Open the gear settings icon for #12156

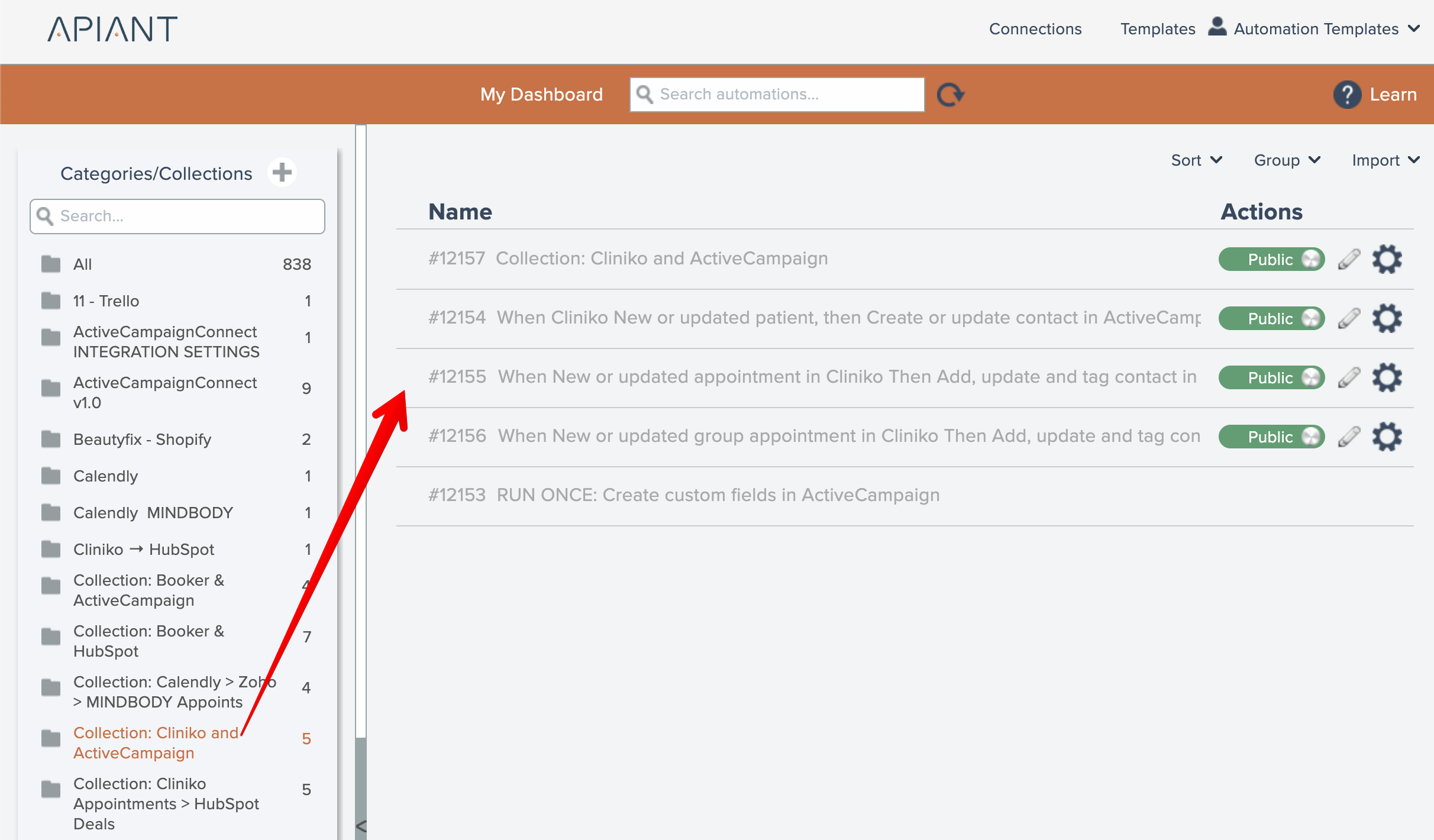pyautogui.click(x=1387, y=437)
